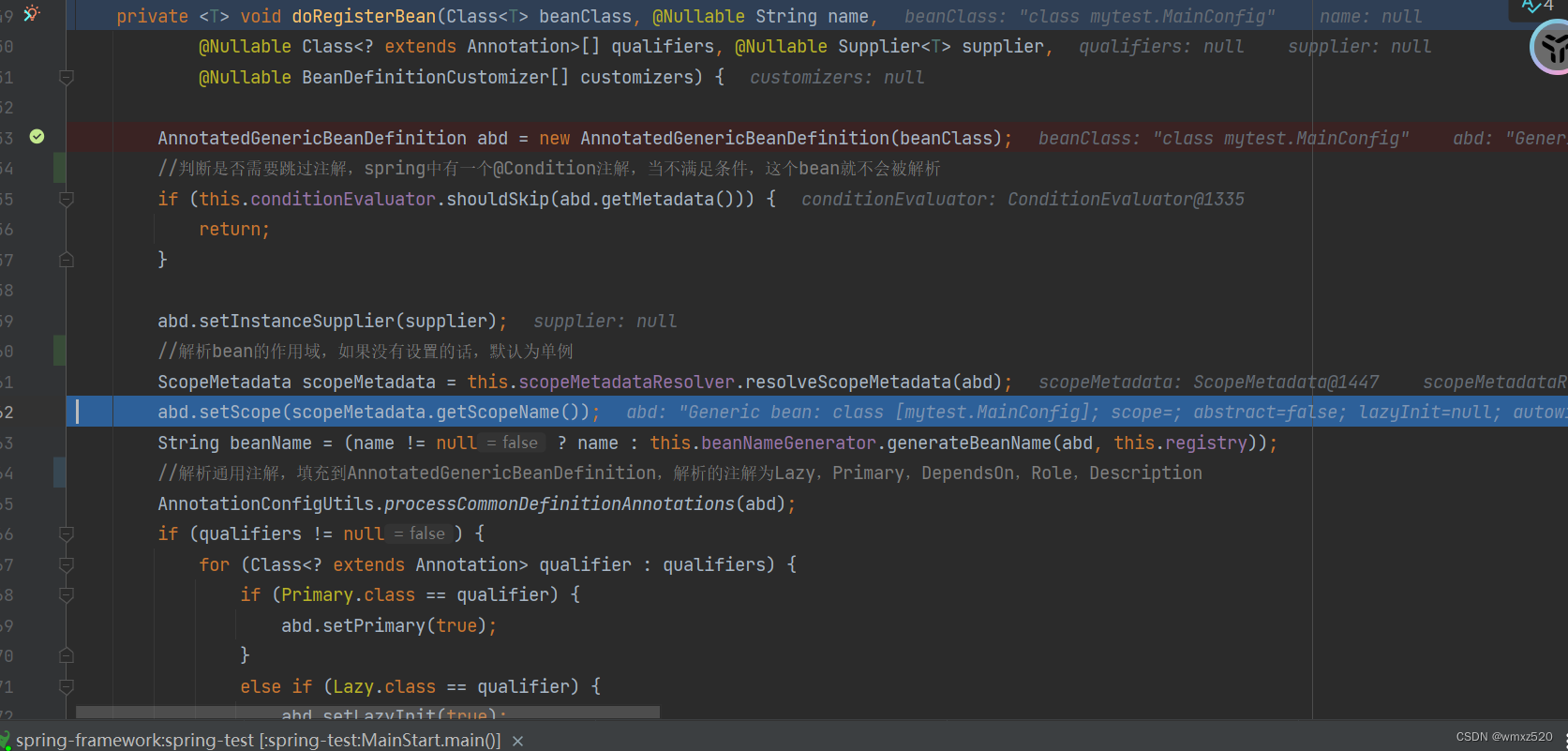The height and width of the screenshot is (751, 1568).
Task: Click the comment mentioning Lazy, Primary, DependsOn
Action: pos(679,473)
